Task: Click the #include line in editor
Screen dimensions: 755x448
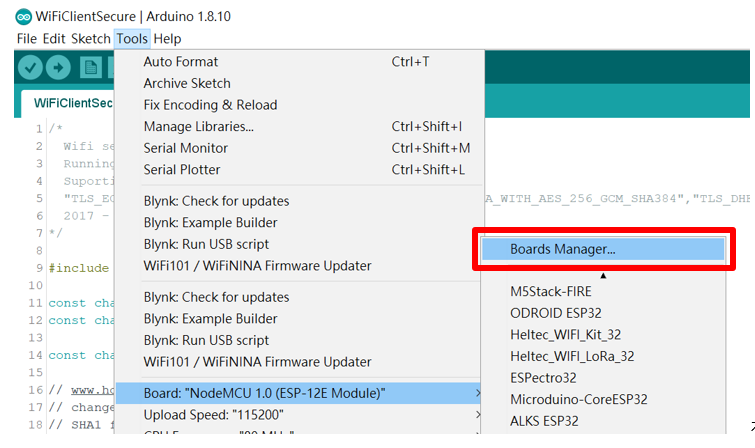Action: click(78, 268)
